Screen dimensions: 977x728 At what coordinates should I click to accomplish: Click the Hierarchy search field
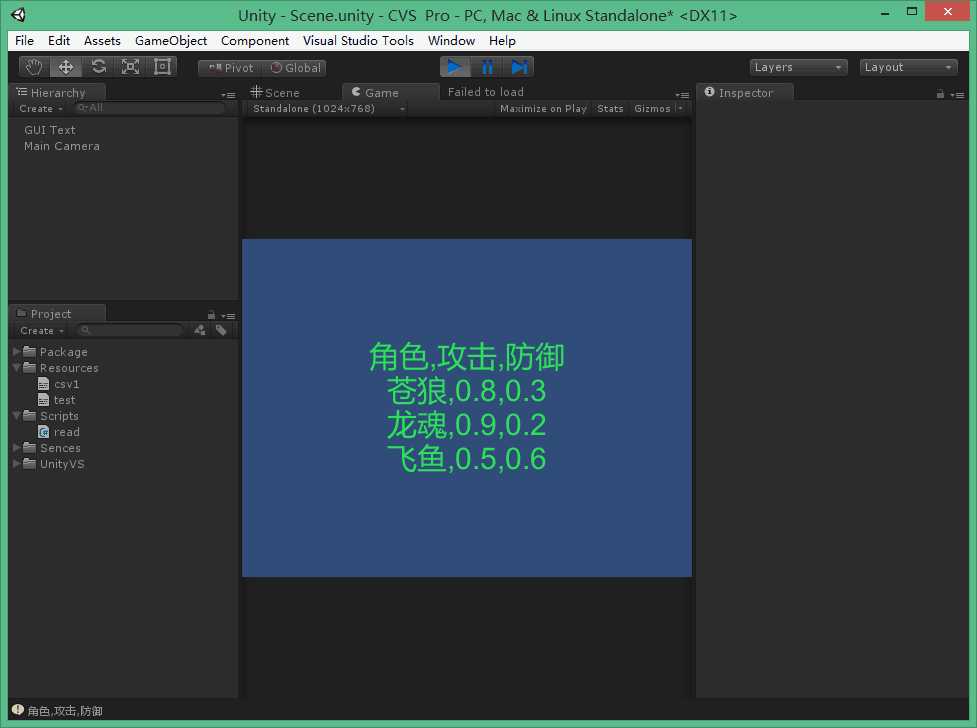pos(150,108)
